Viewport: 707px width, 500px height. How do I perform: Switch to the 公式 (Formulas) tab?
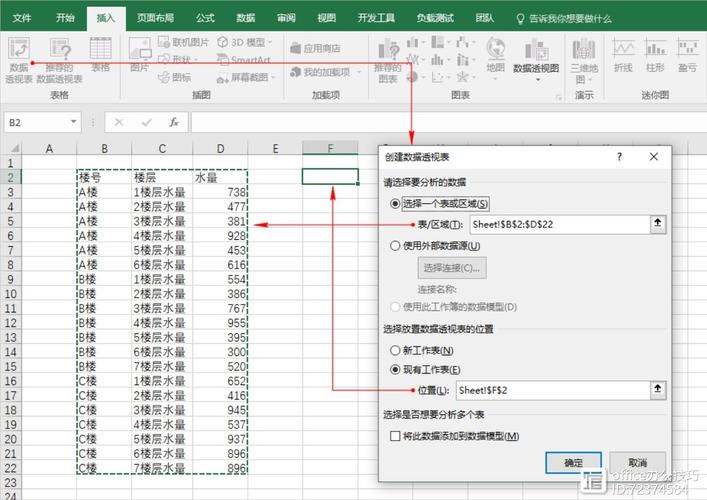[205, 18]
